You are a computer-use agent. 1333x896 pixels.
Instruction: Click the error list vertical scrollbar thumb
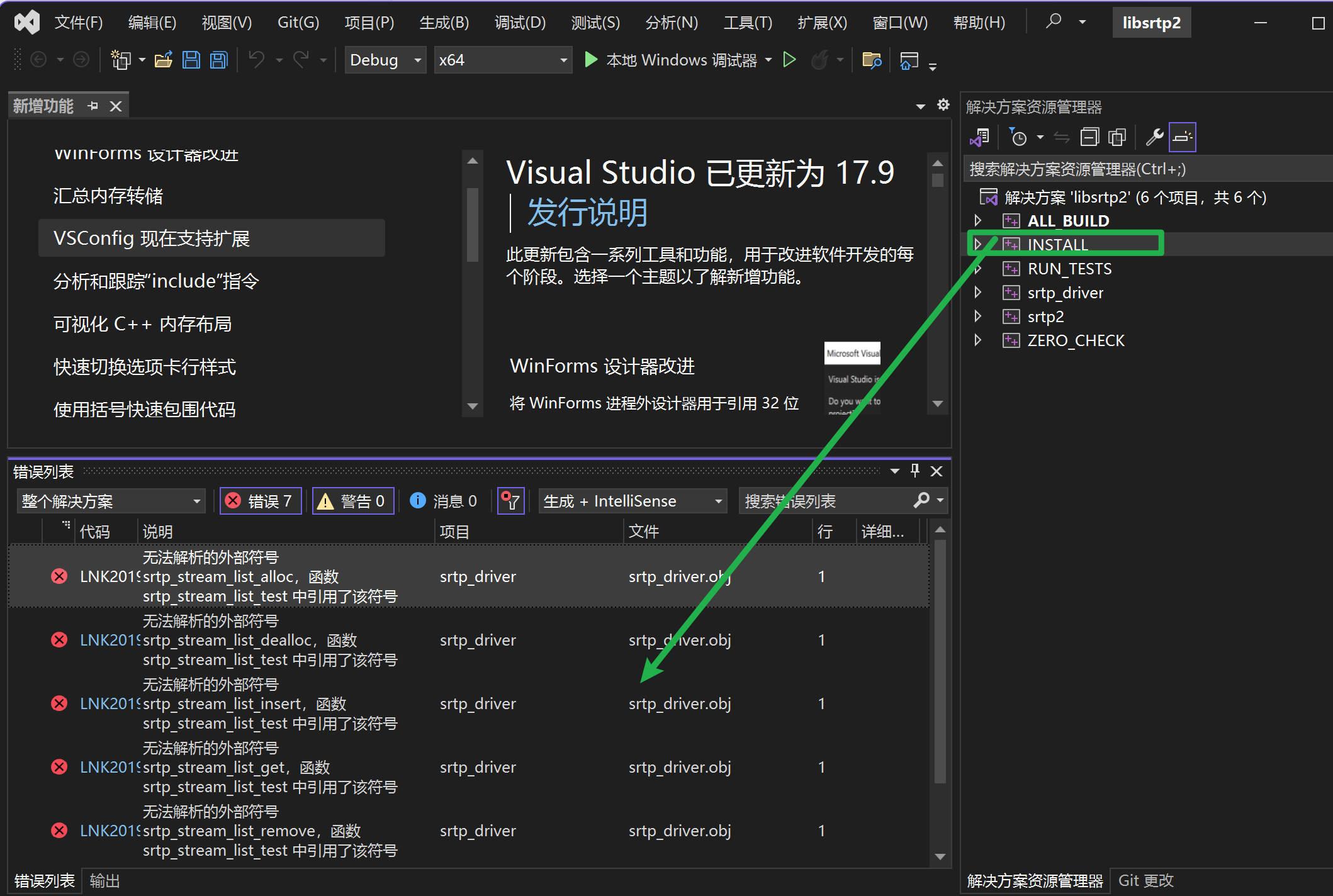click(x=940, y=661)
